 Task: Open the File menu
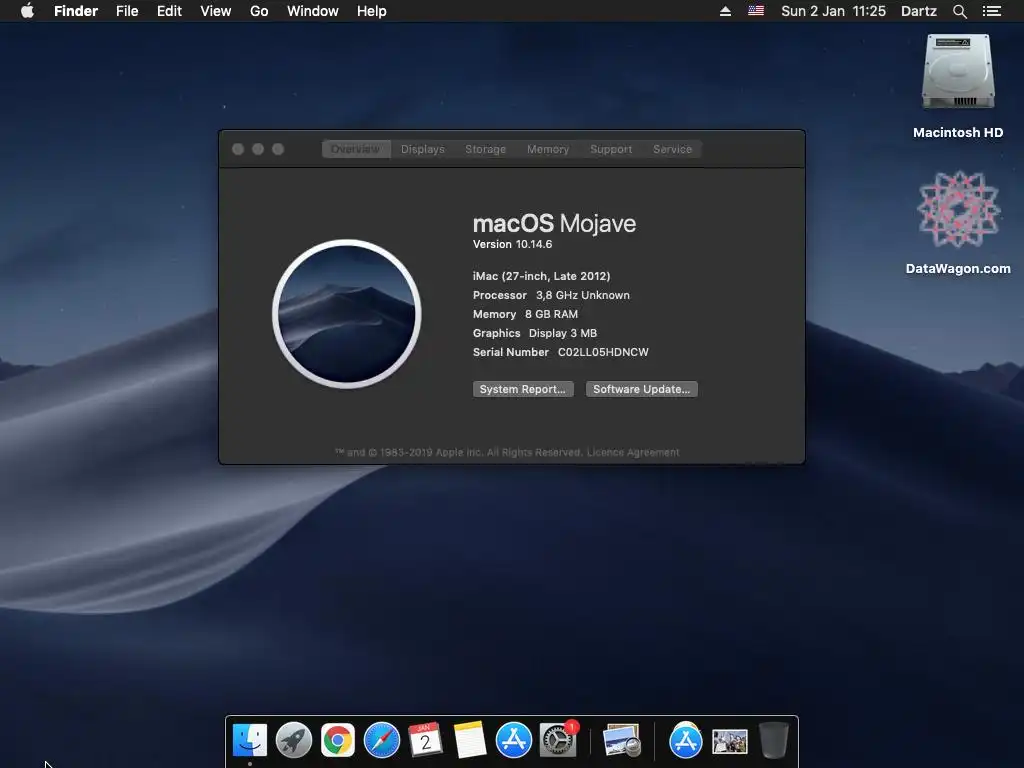point(127,11)
